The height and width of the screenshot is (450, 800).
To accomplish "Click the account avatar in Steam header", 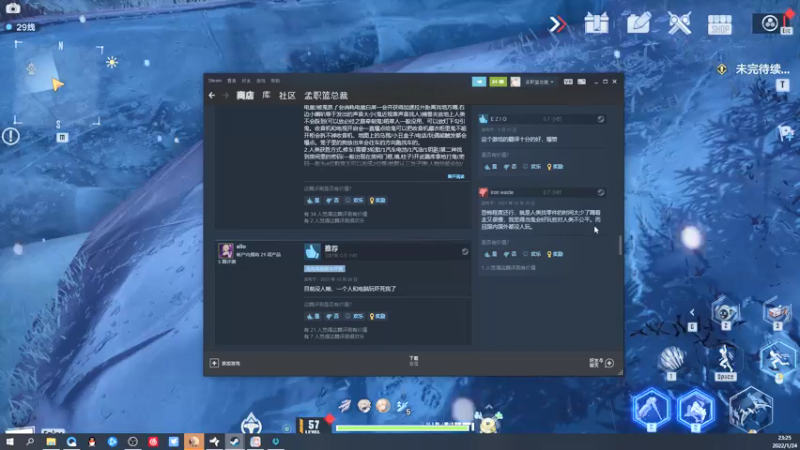I will point(515,82).
